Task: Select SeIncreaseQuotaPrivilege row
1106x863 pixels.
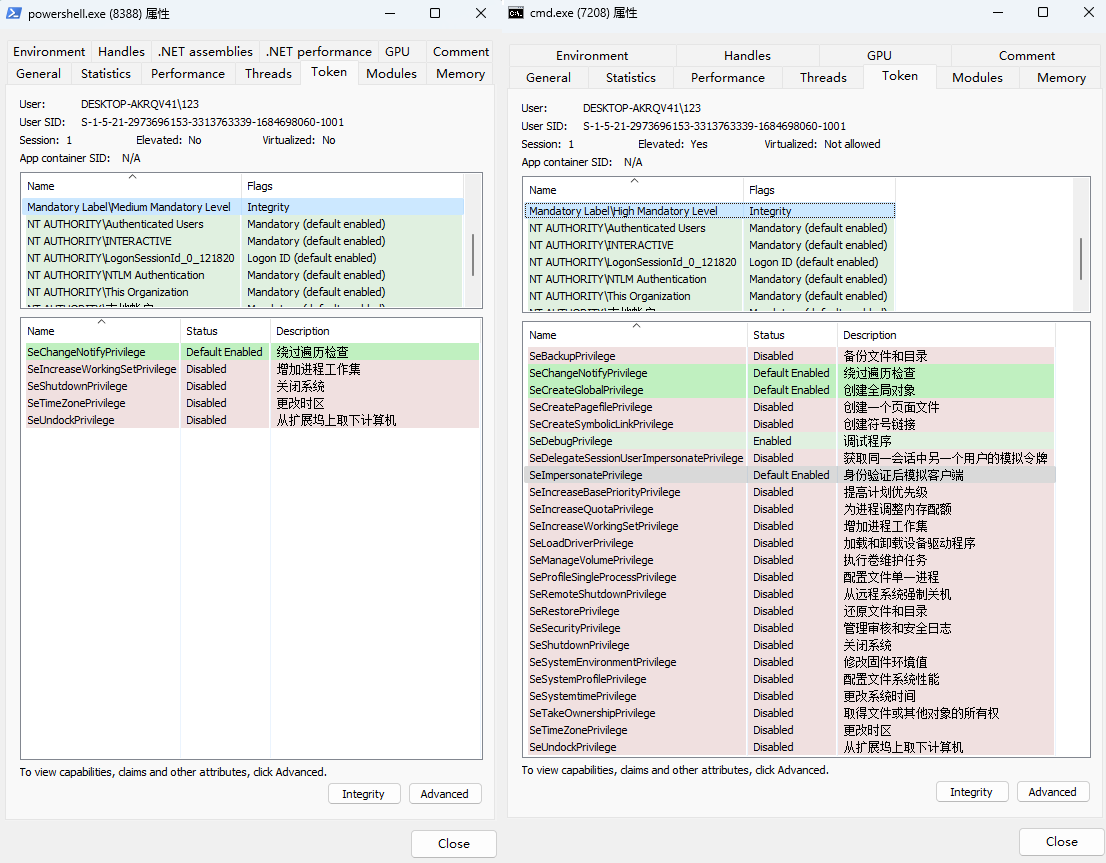Action: [x=791, y=509]
